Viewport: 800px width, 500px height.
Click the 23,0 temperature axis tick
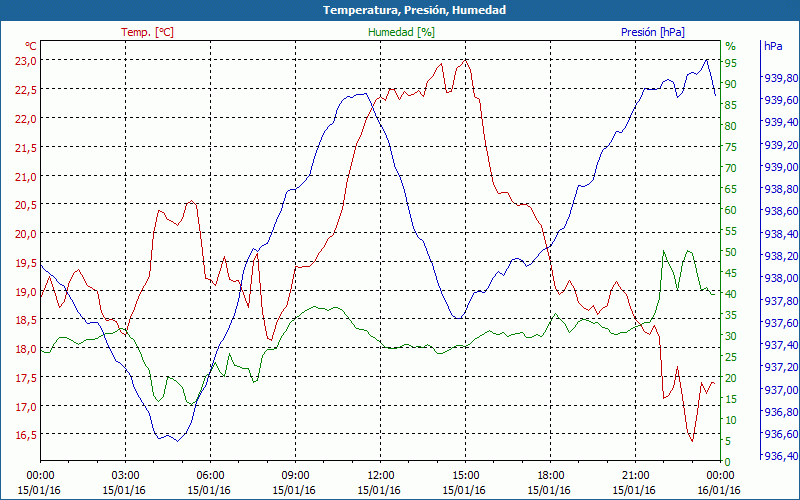[26, 61]
